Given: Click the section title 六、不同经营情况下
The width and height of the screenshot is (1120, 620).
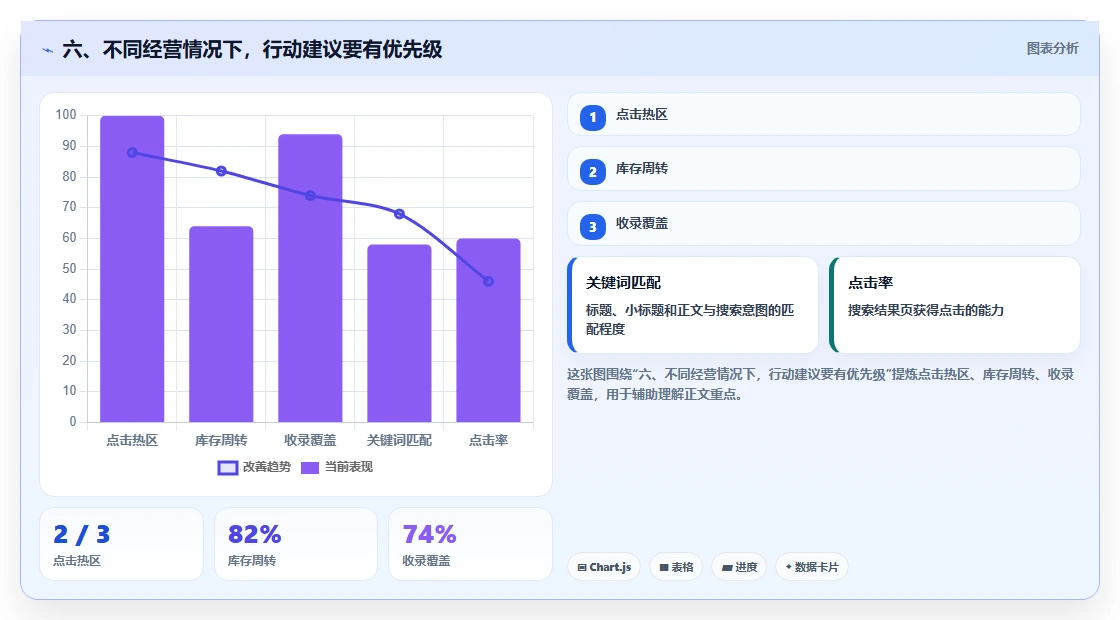Looking at the screenshot, I should tap(252, 50).
